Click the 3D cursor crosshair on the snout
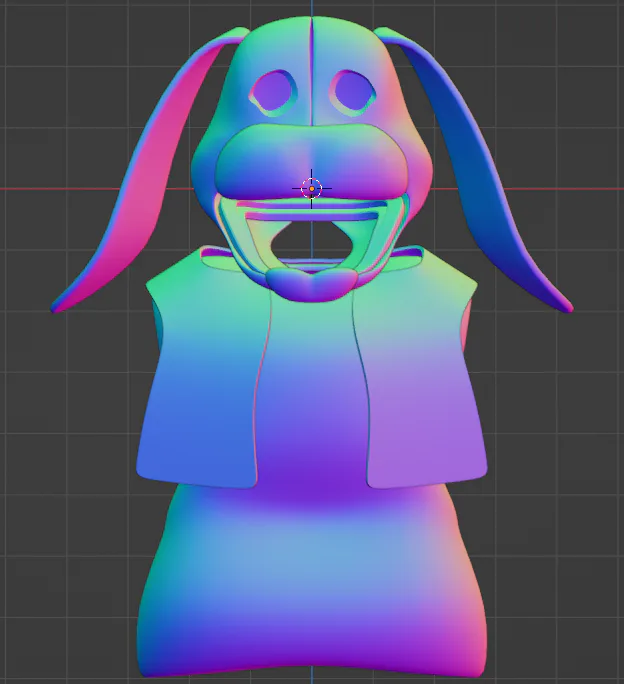 [x=312, y=189]
